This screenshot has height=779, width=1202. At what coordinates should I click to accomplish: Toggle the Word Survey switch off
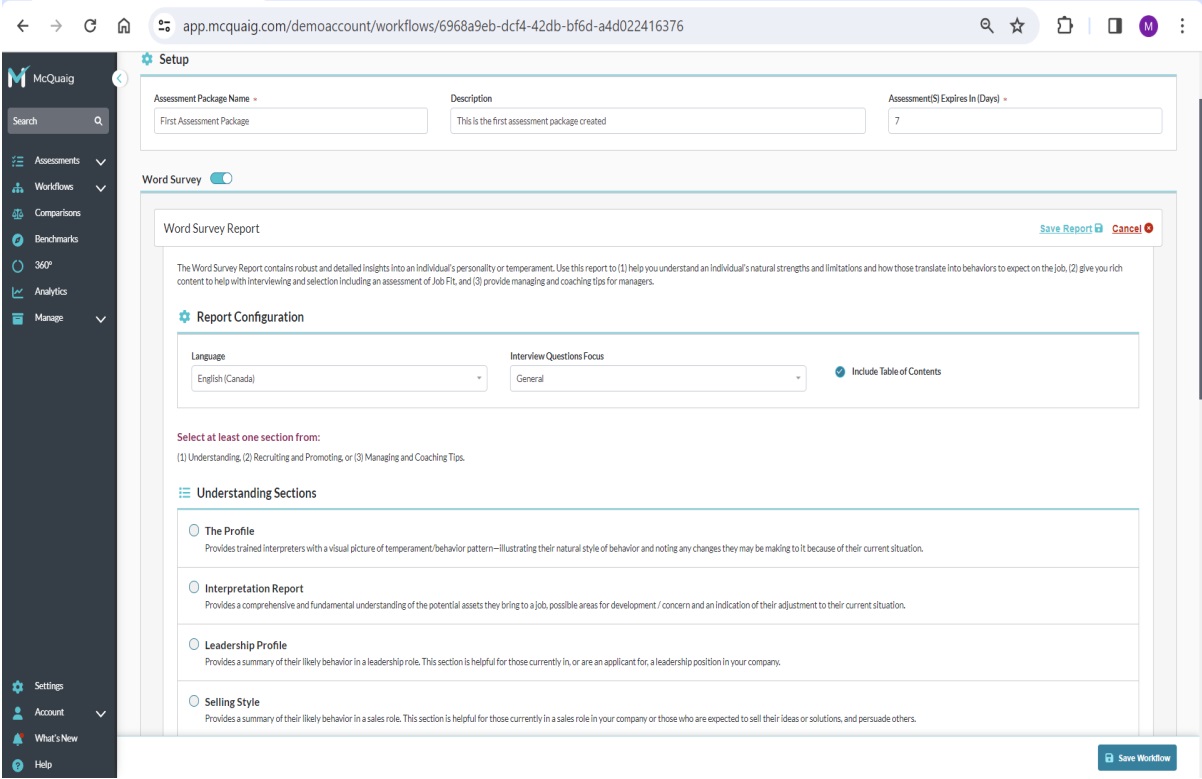pos(221,179)
